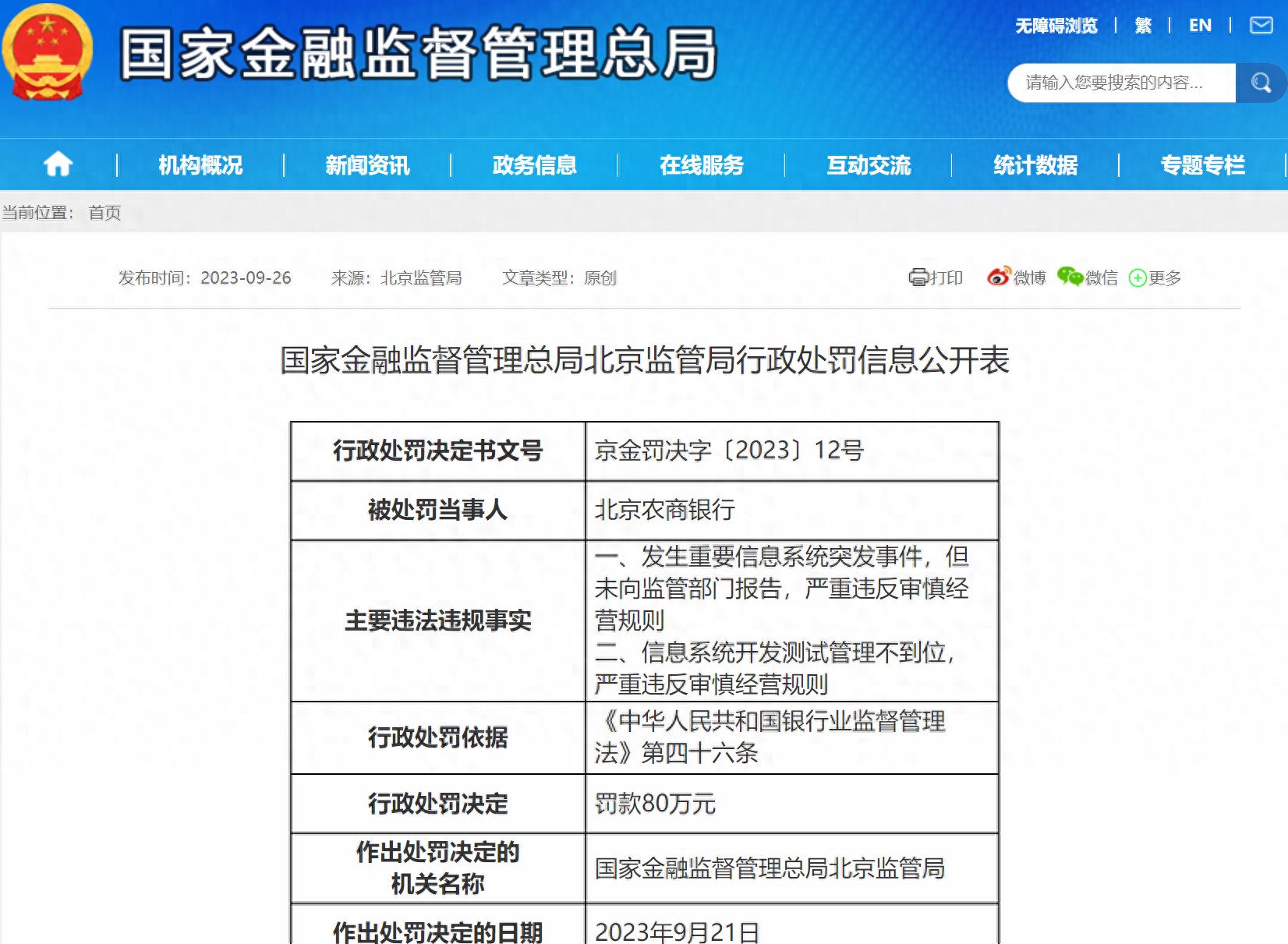Select label 作出处罚决定的日期
This screenshot has height=944, width=1288.
pos(437,932)
